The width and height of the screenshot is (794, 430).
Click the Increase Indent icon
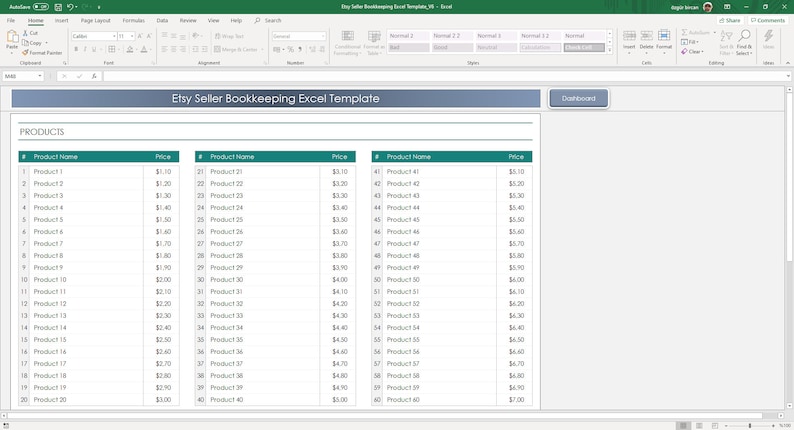pos(204,49)
